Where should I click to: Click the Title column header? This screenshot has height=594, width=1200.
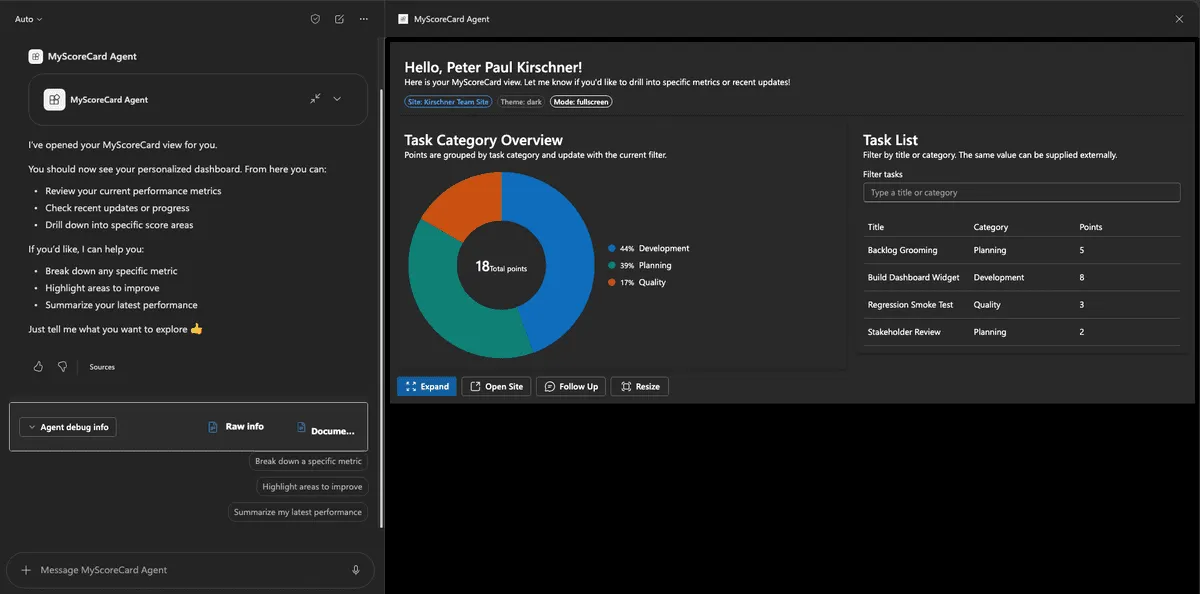point(876,227)
